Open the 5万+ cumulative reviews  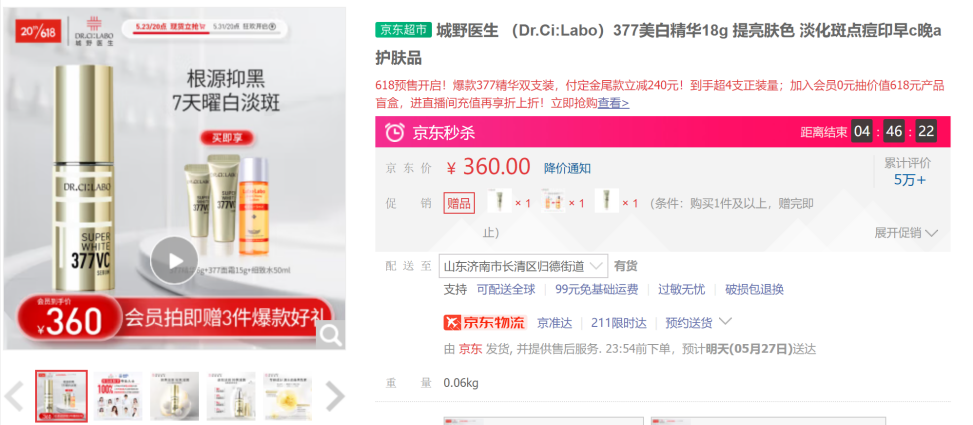pyautogui.click(x=910, y=181)
